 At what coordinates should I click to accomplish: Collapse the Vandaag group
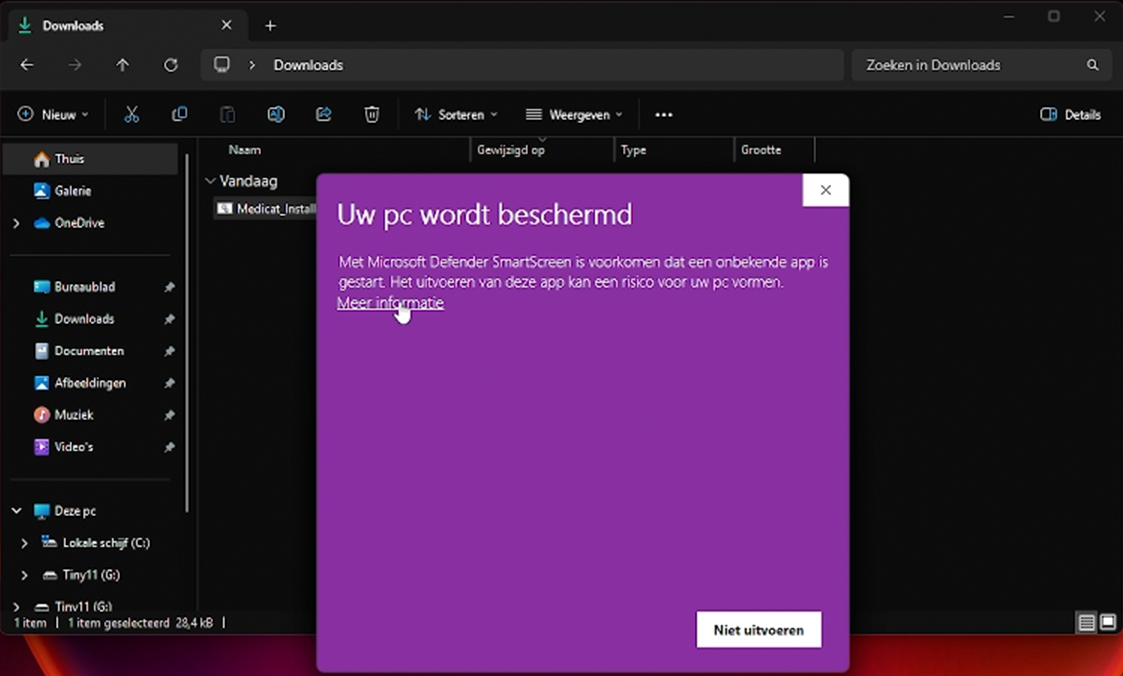click(x=210, y=181)
